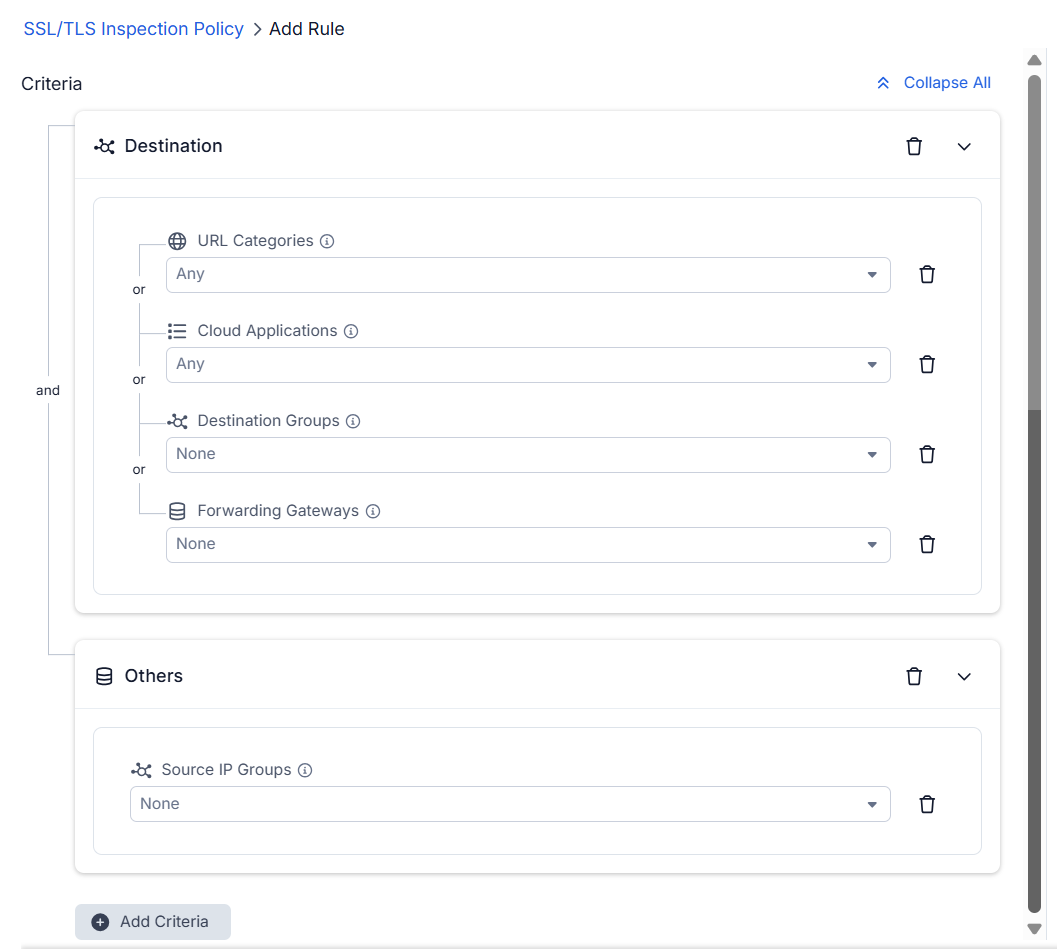1057x949 pixels.
Task: Click the Add Criteria button
Action: click(153, 921)
